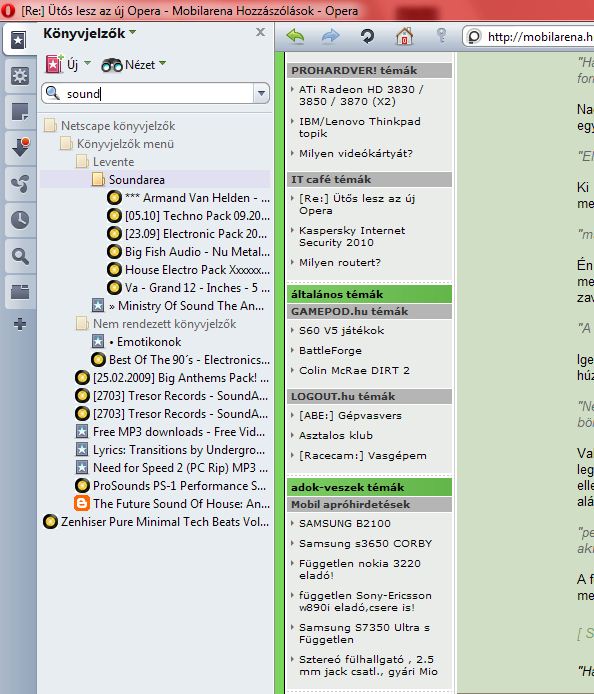Open Best Of The 90's bookmark
594x694 pixels.
[x=181, y=360]
